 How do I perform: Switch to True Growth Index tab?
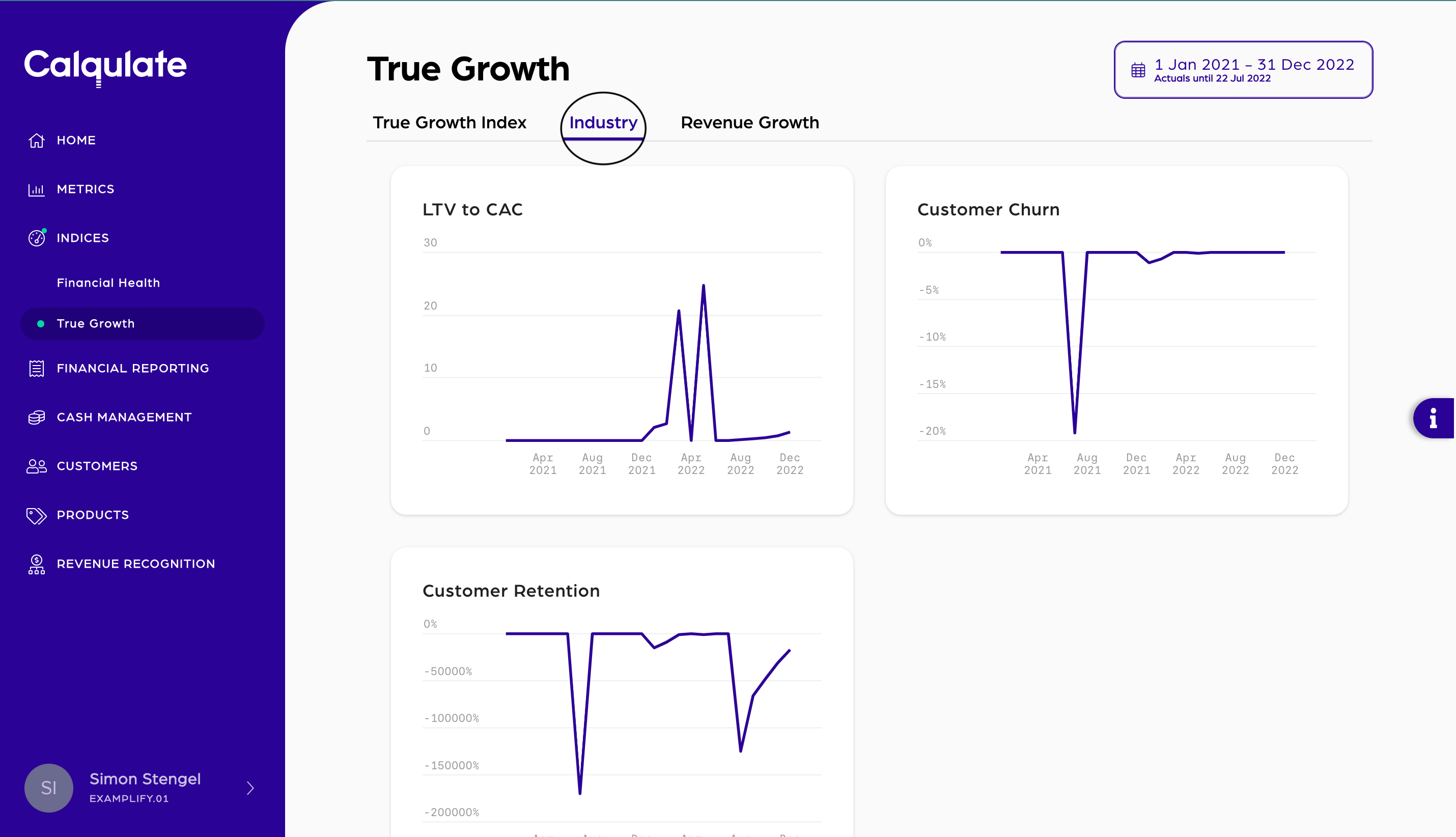449,123
